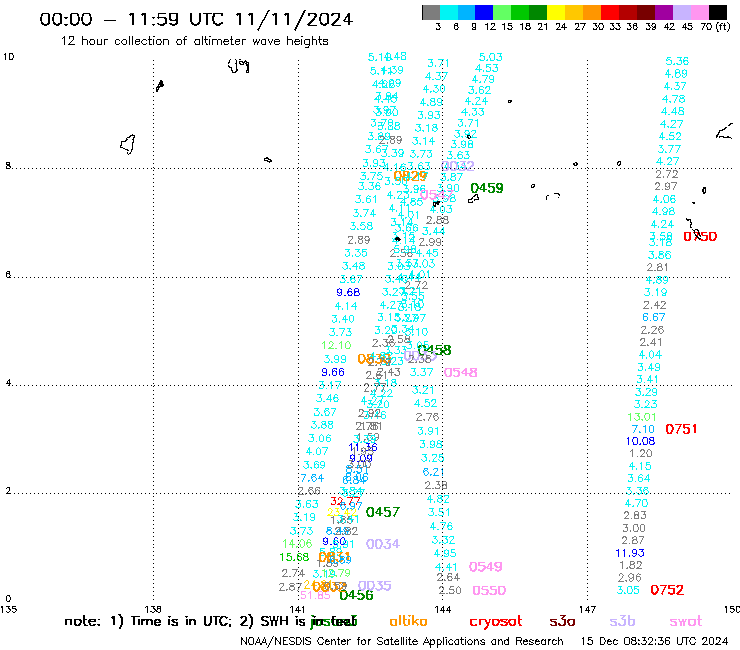Select the bright red swatch above 33
Screen dimensions: 740x650
pos(609,12)
